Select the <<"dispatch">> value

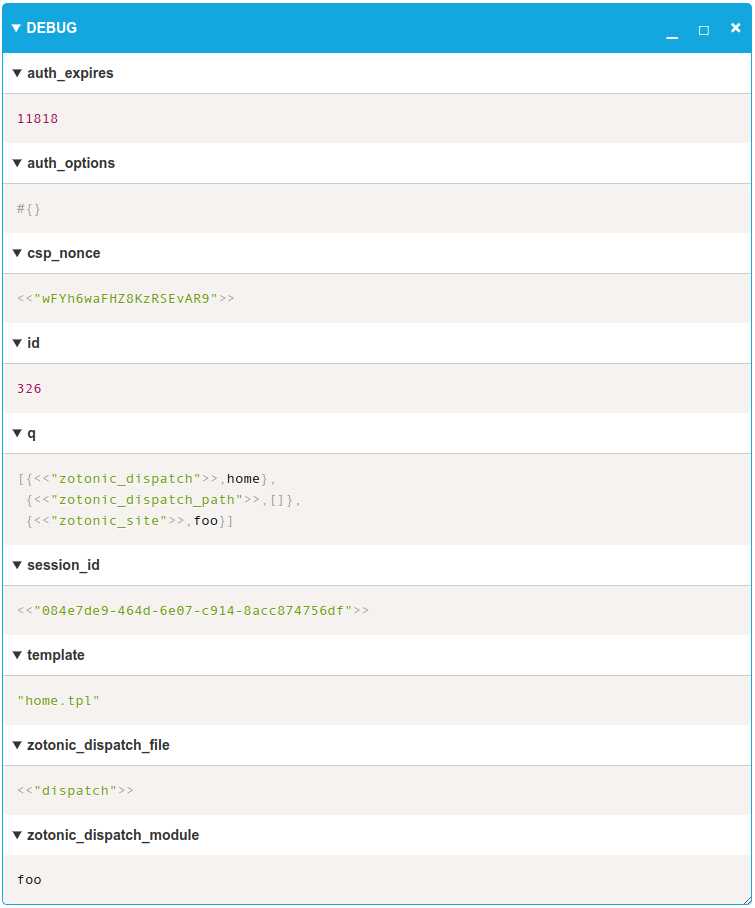click(x=75, y=790)
